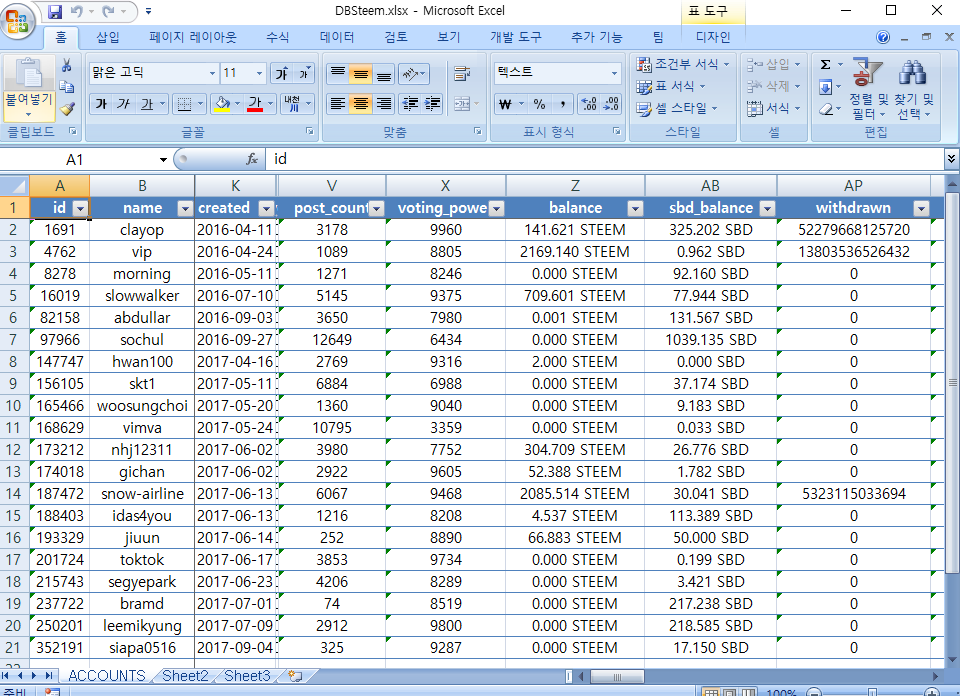Screen dimensions: 960x696
Task: Increase the font size
Action: pos(282,73)
